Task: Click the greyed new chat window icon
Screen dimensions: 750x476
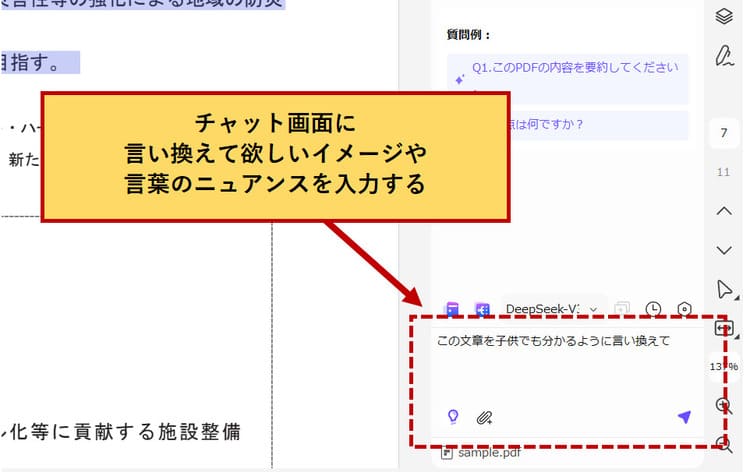Action: (622, 309)
